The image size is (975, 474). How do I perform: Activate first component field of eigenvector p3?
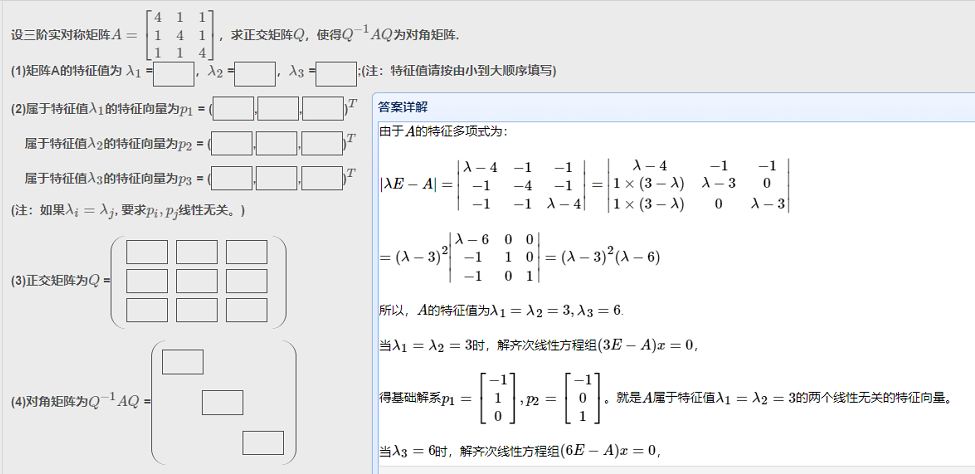pyautogui.click(x=233, y=178)
